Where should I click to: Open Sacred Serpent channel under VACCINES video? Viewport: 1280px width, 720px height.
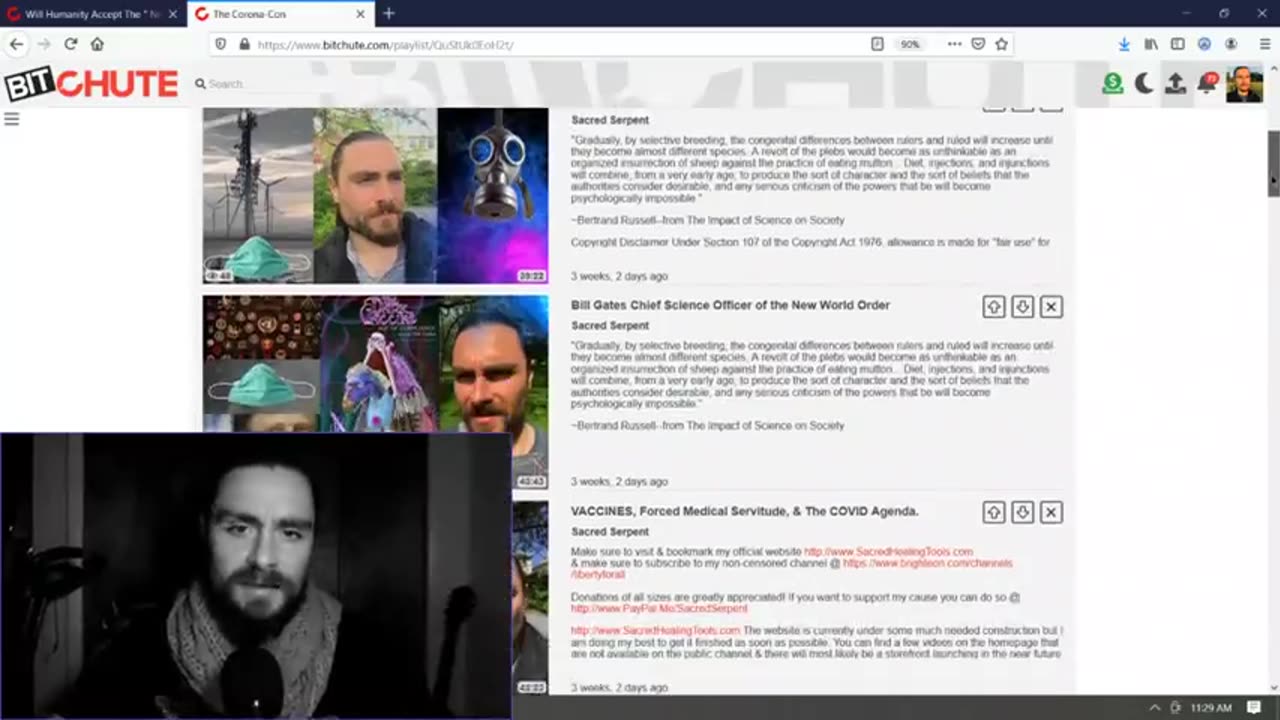[x=610, y=532]
